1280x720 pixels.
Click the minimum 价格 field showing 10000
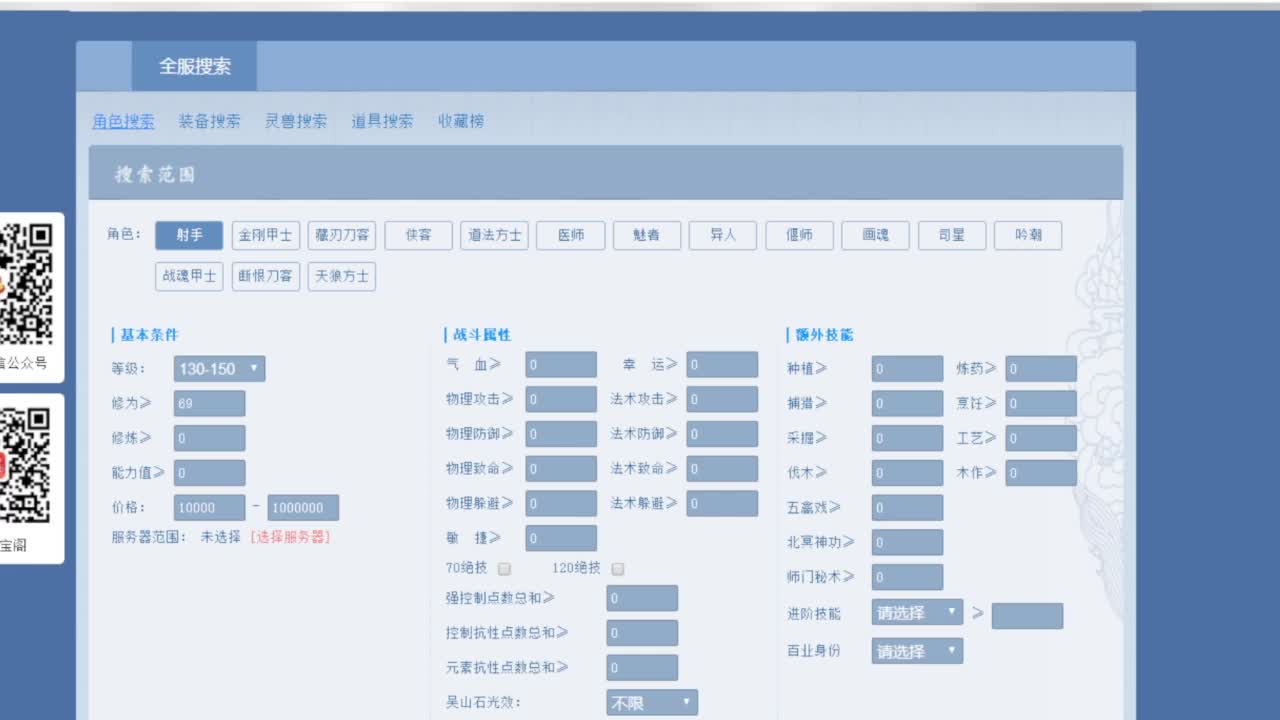[209, 507]
